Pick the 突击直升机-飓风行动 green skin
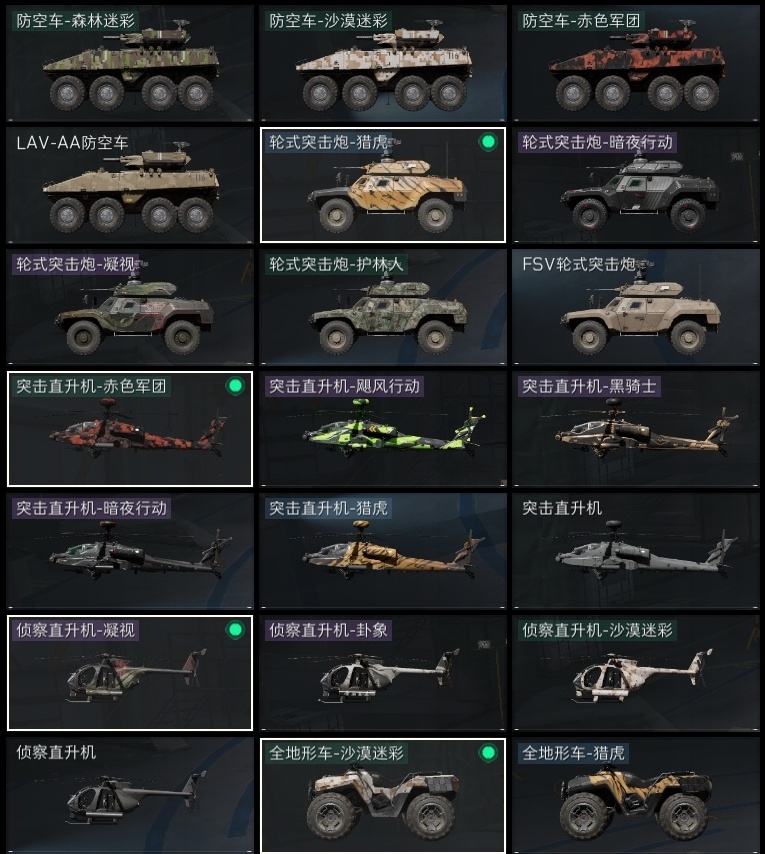 tap(383, 429)
